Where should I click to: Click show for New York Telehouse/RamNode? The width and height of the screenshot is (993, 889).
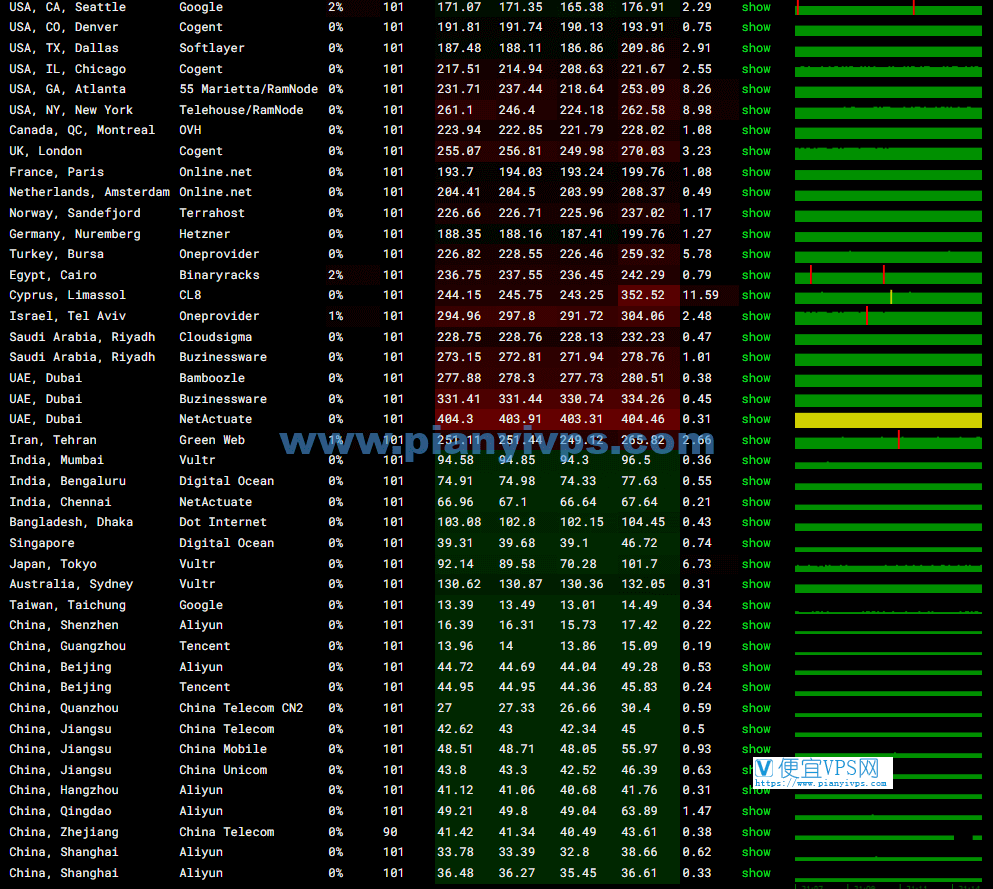[756, 110]
